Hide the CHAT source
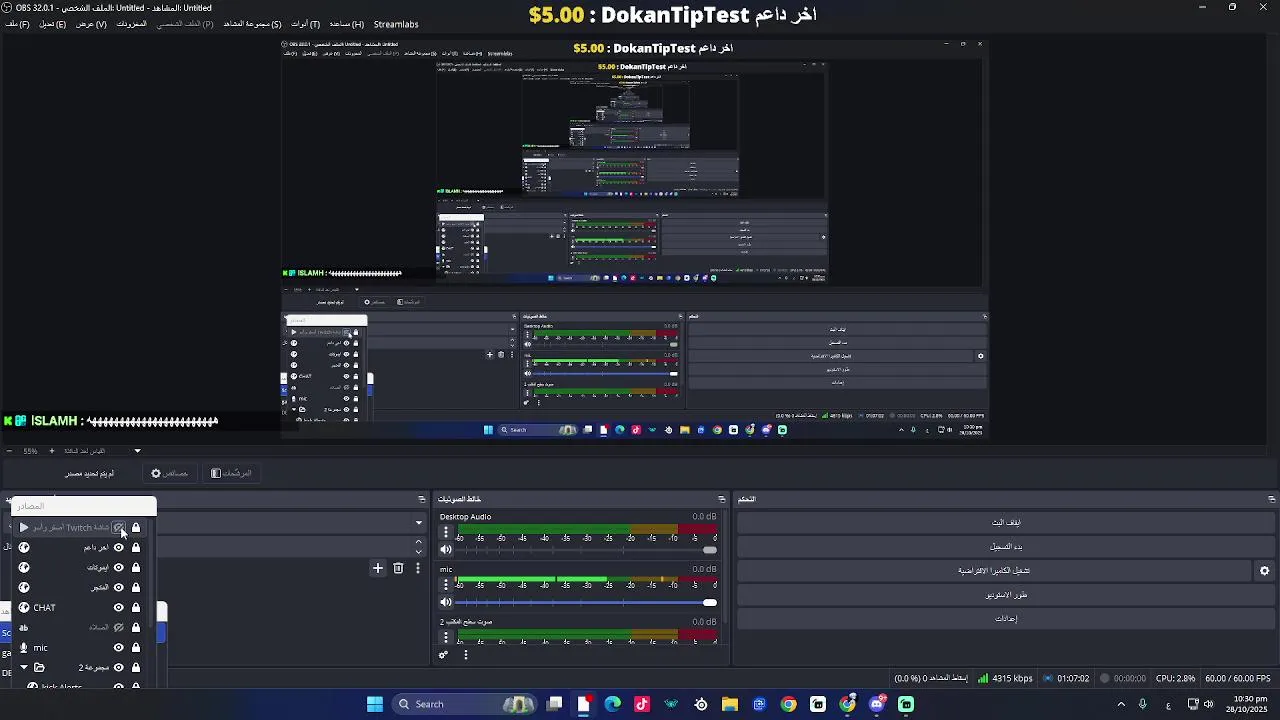This screenshot has height=720, width=1280. click(x=119, y=607)
